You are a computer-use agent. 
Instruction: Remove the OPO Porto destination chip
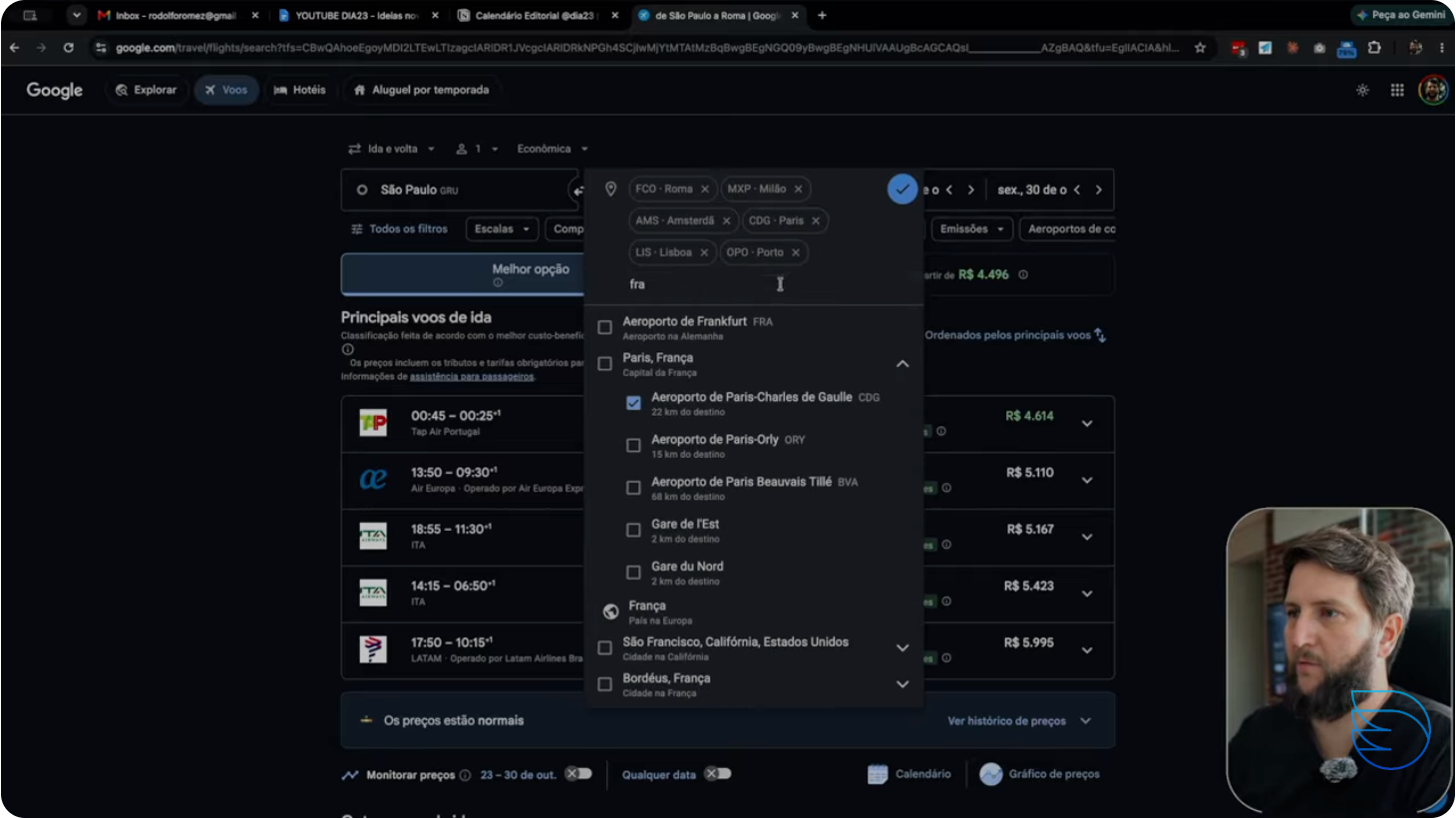point(796,253)
